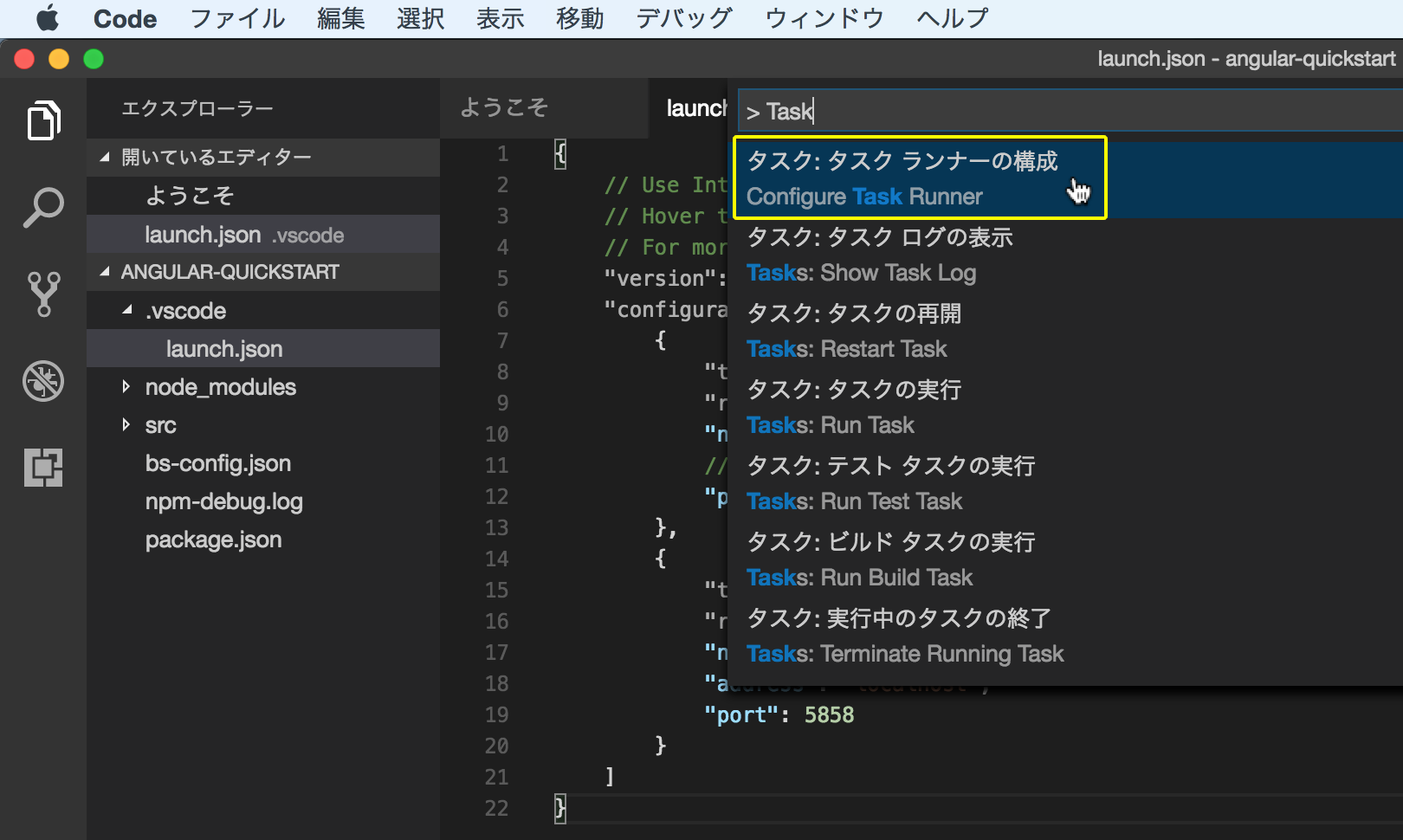Open the Search view icon
This screenshot has width=1403, height=840.
point(43,208)
